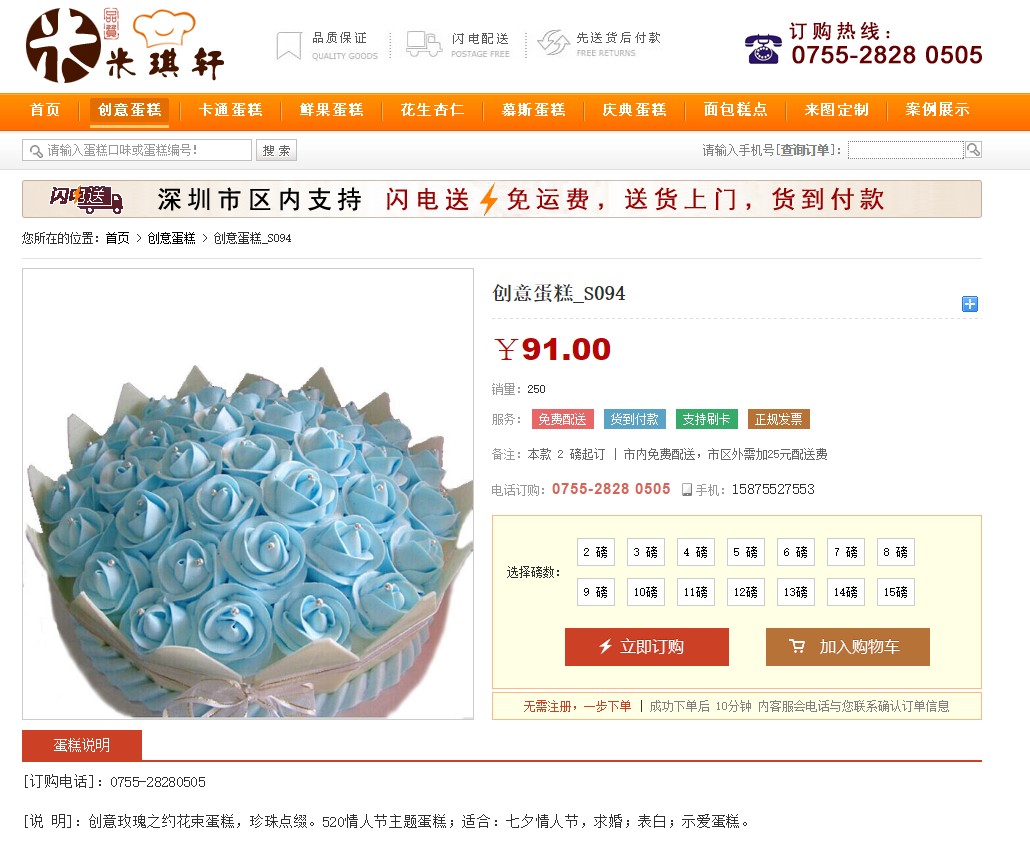This screenshot has width=1030, height=841.
Task: Click the order-lookup magnifier icon
Action: (973, 150)
